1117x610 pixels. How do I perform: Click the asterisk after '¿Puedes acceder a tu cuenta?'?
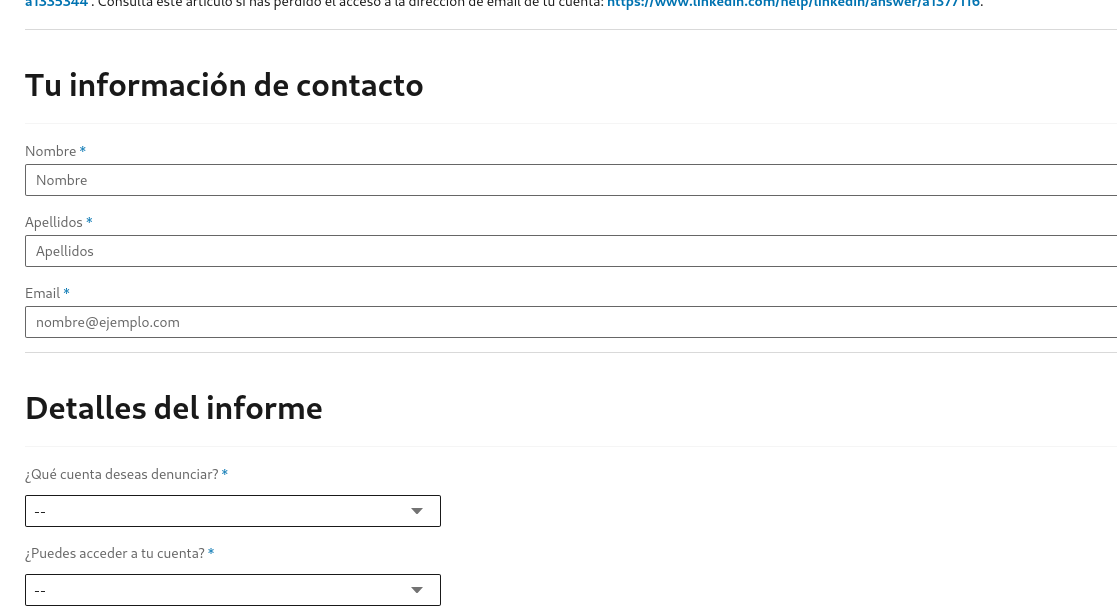(211, 553)
